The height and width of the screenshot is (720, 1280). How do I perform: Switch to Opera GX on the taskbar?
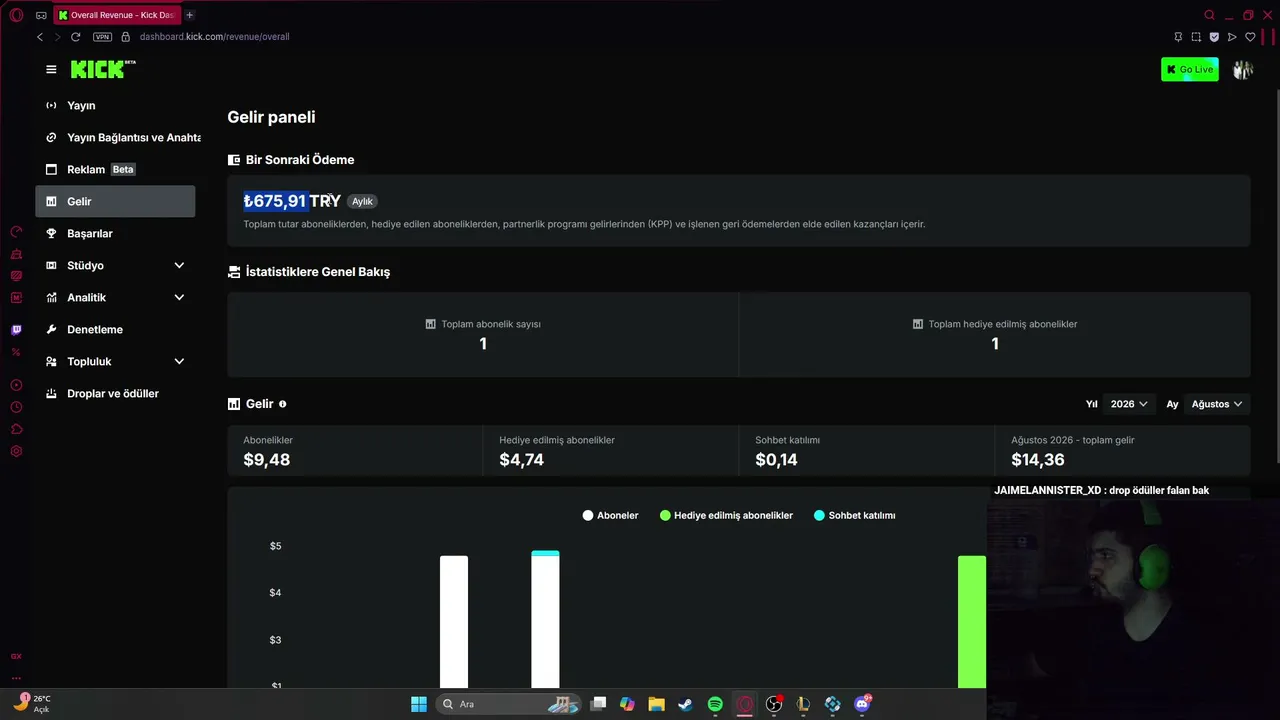click(x=745, y=704)
